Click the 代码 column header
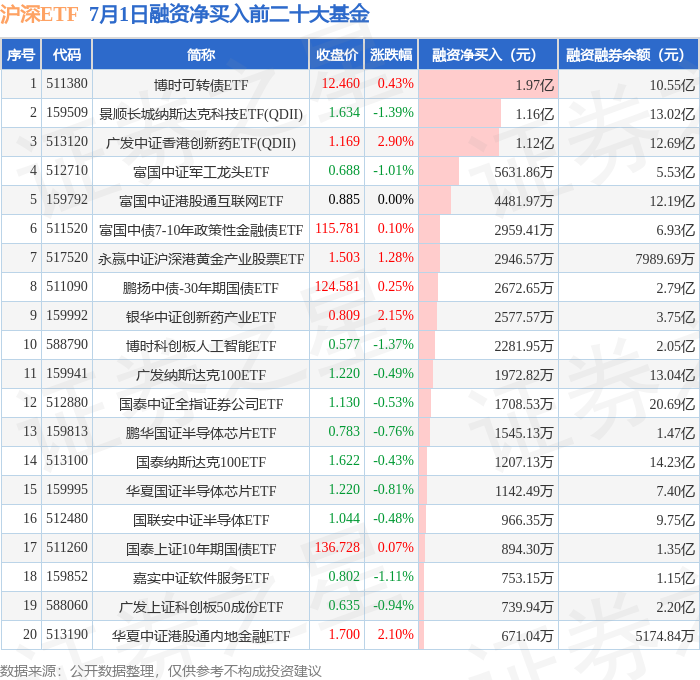Image resolution: width=700 pixels, height=680 pixels. pos(67,54)
